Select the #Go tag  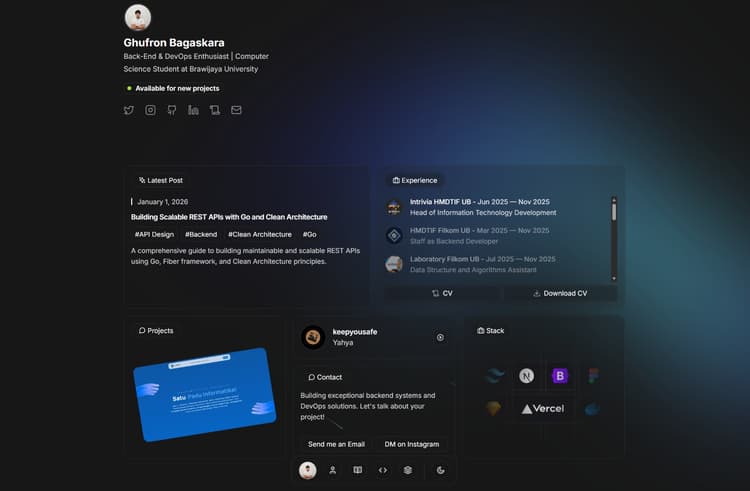[x=309, y=234]
